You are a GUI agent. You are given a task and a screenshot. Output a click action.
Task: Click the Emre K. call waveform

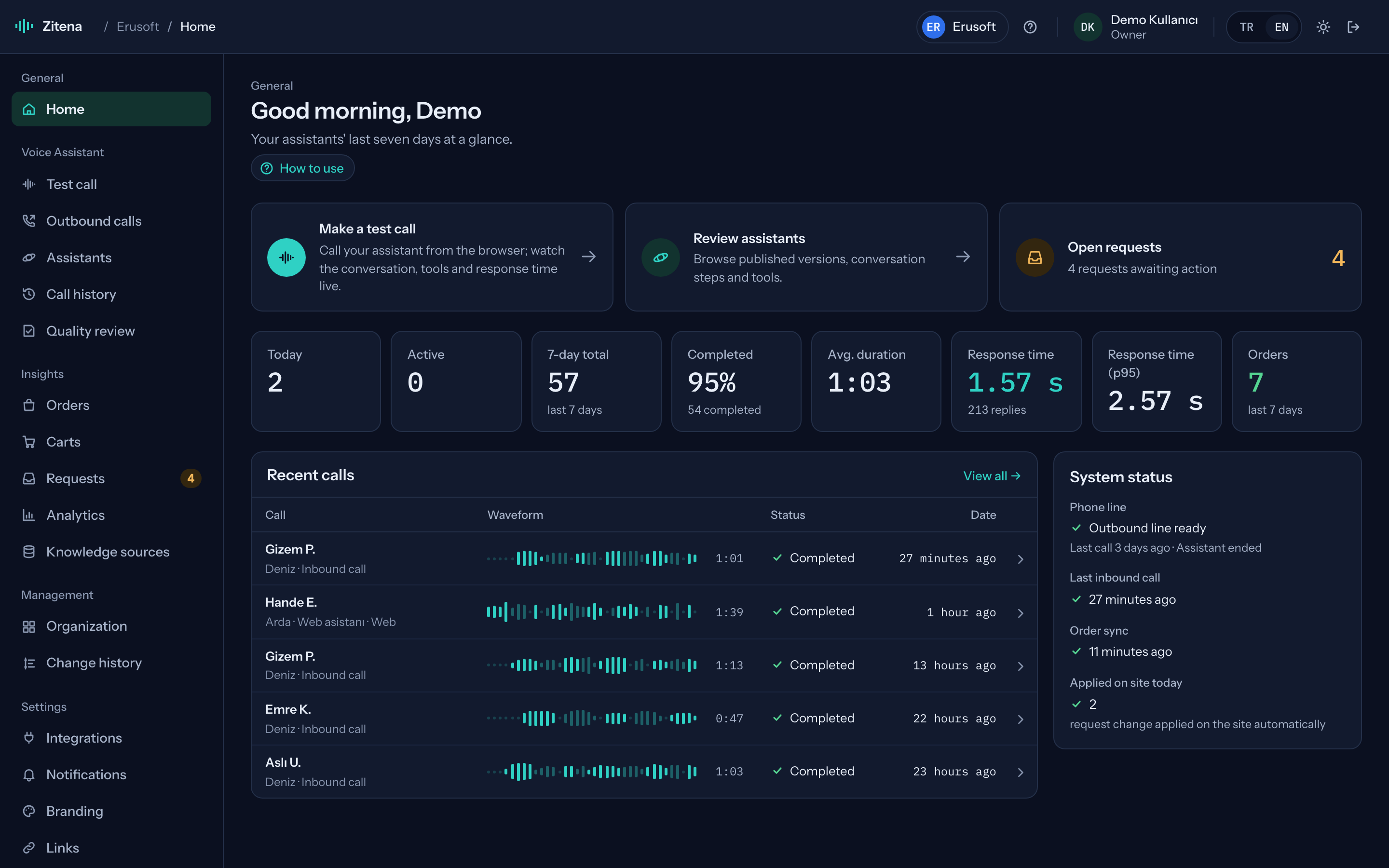pyautogui.click(x=592, y=718)
